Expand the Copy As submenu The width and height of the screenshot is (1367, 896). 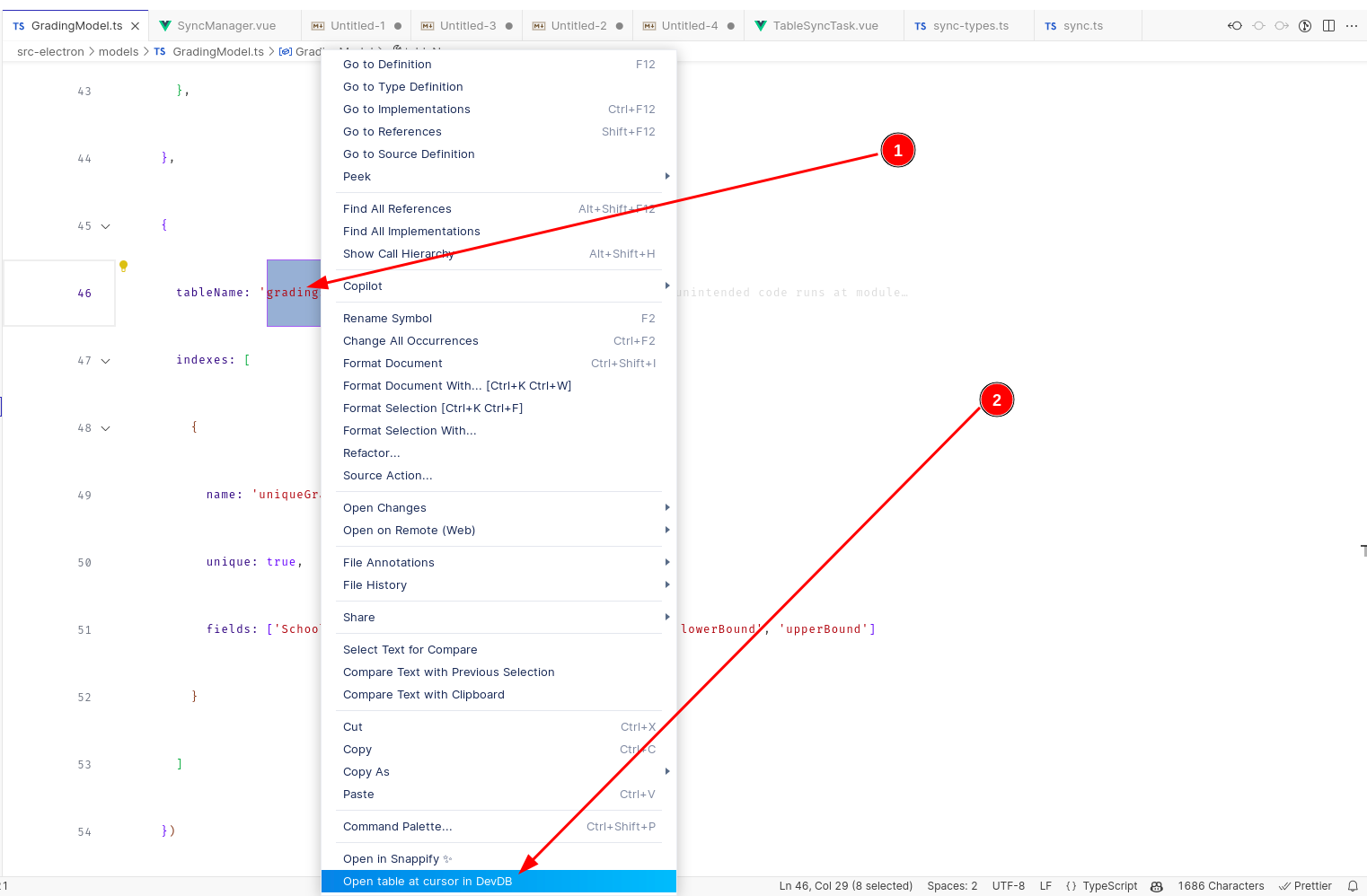pyautogui.click(x=499, y=772)
